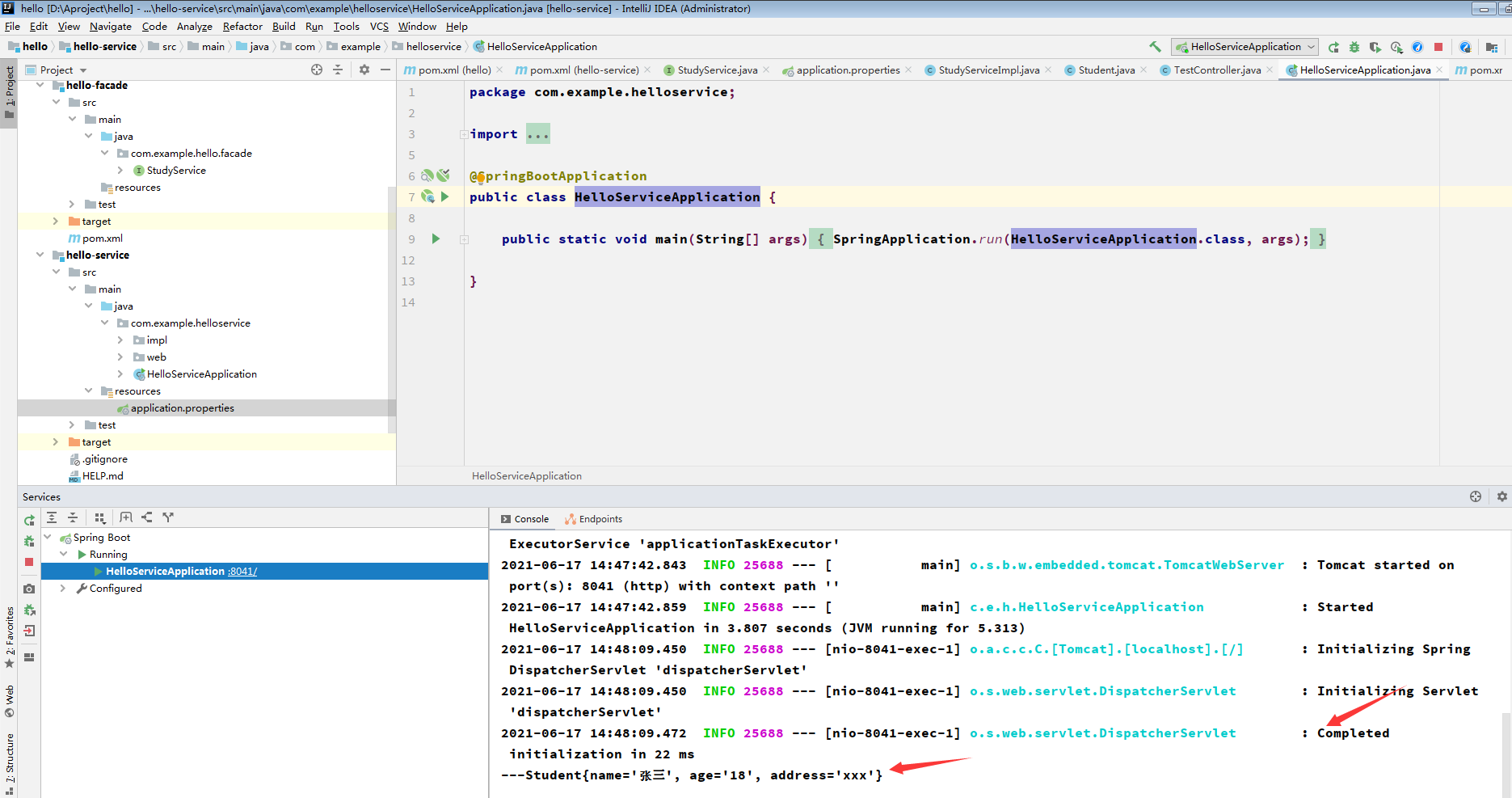Collapse the Running services node
Screen dimensions: 1512x798
point(64,554)
